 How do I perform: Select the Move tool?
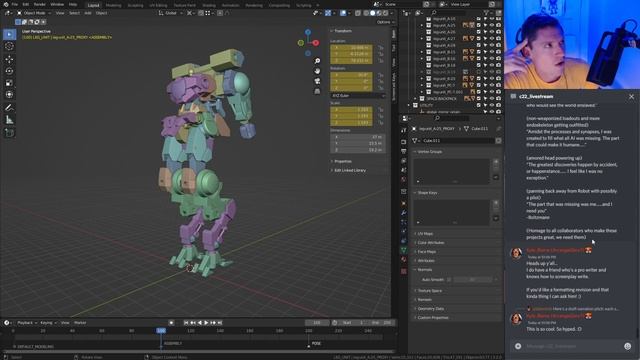pos(9,59)
